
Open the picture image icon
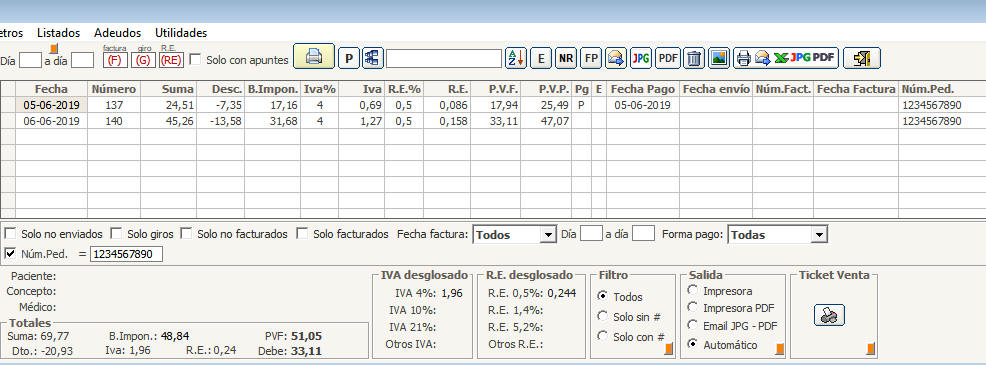click(x=719, y=59)
